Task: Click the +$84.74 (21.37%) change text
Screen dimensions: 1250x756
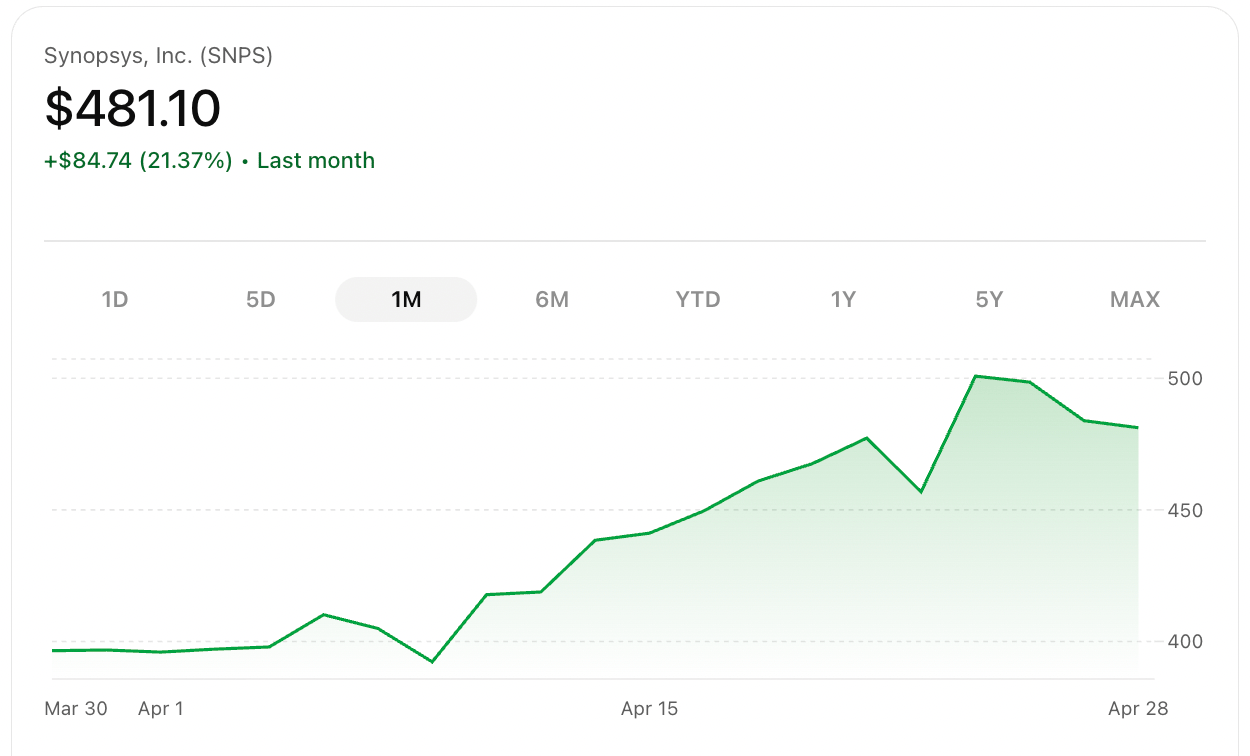Action: point(138,161)
